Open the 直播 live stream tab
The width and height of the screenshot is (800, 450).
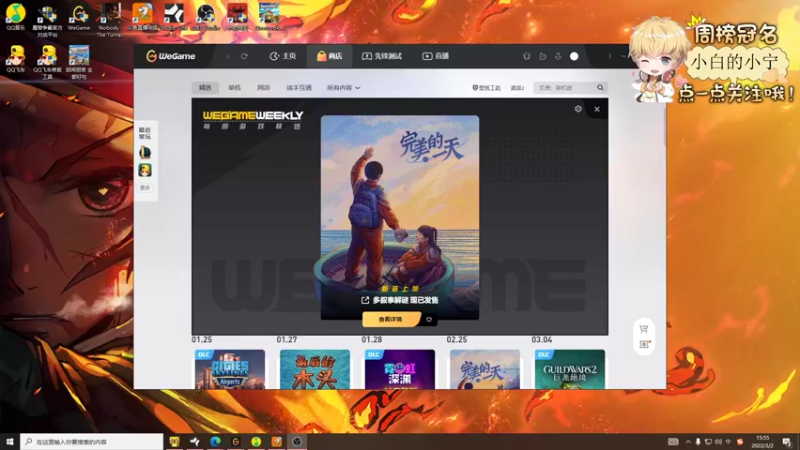[x=435, y=56]
